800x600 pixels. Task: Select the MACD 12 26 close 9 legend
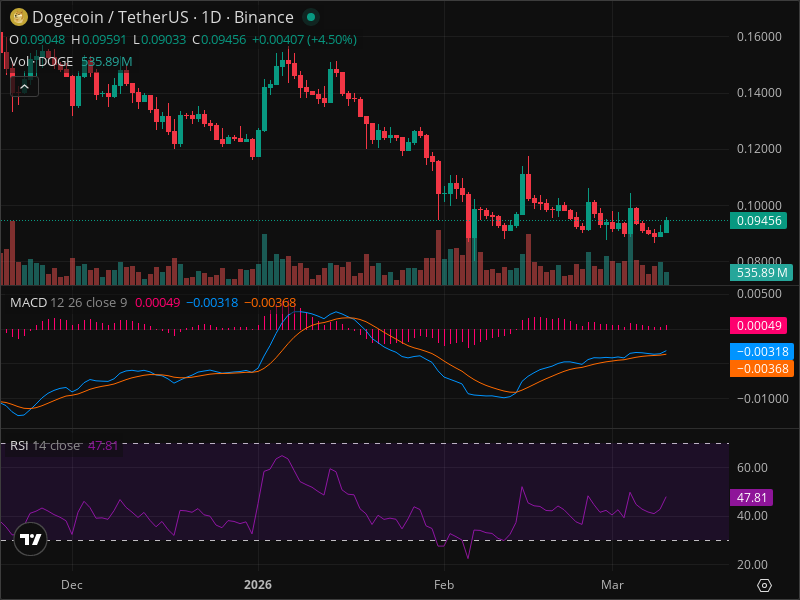pos(68,303)
